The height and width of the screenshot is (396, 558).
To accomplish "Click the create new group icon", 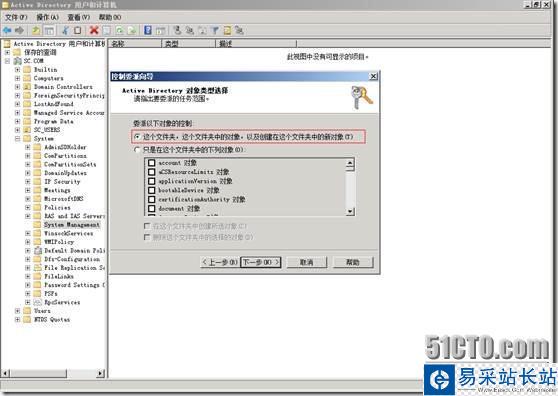I will (x=190, y=31).
